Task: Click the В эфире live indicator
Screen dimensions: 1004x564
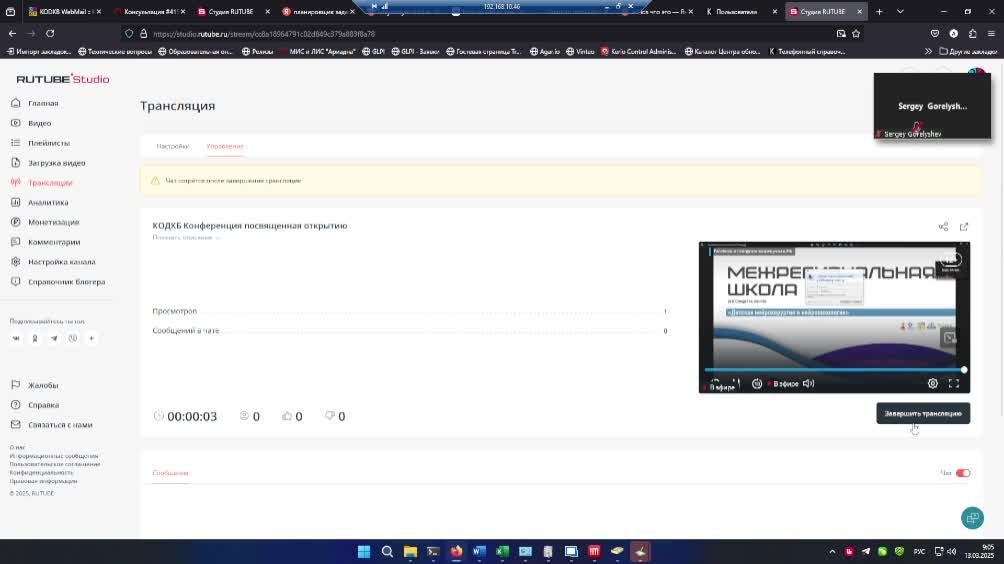Action: (785, 383)
